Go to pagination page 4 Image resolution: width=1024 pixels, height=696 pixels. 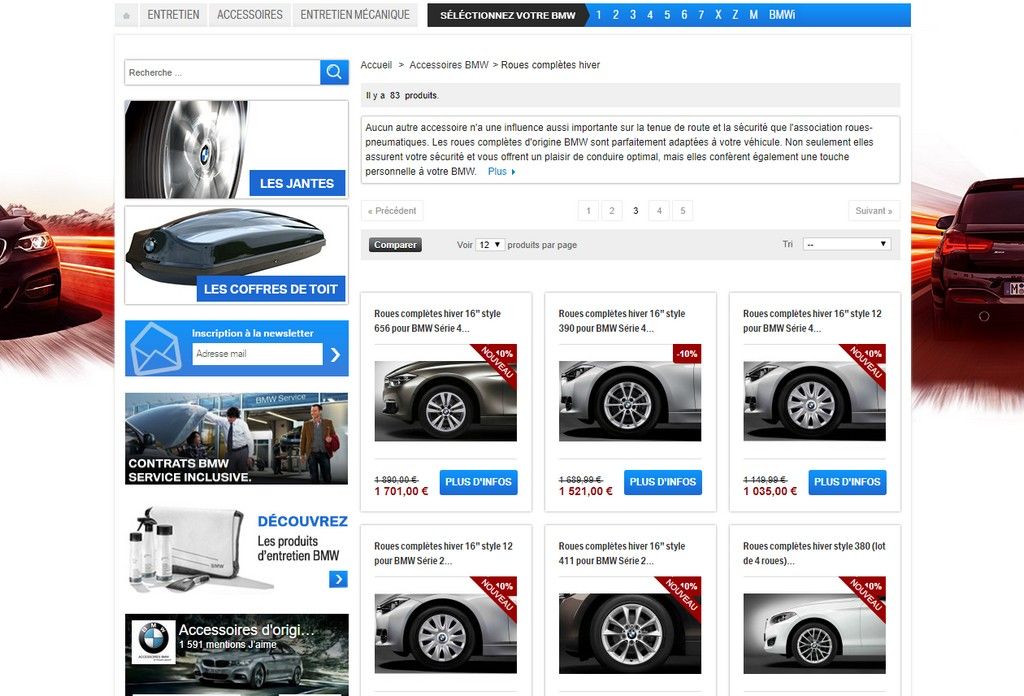point(659,210)
